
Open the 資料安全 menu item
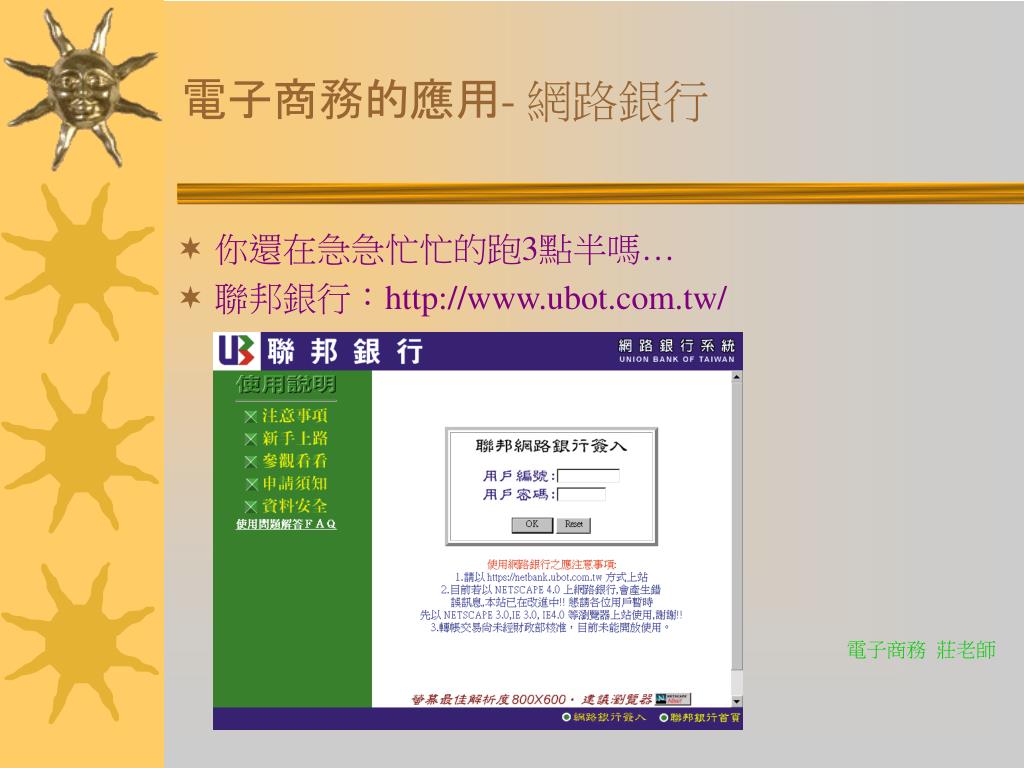295,505
